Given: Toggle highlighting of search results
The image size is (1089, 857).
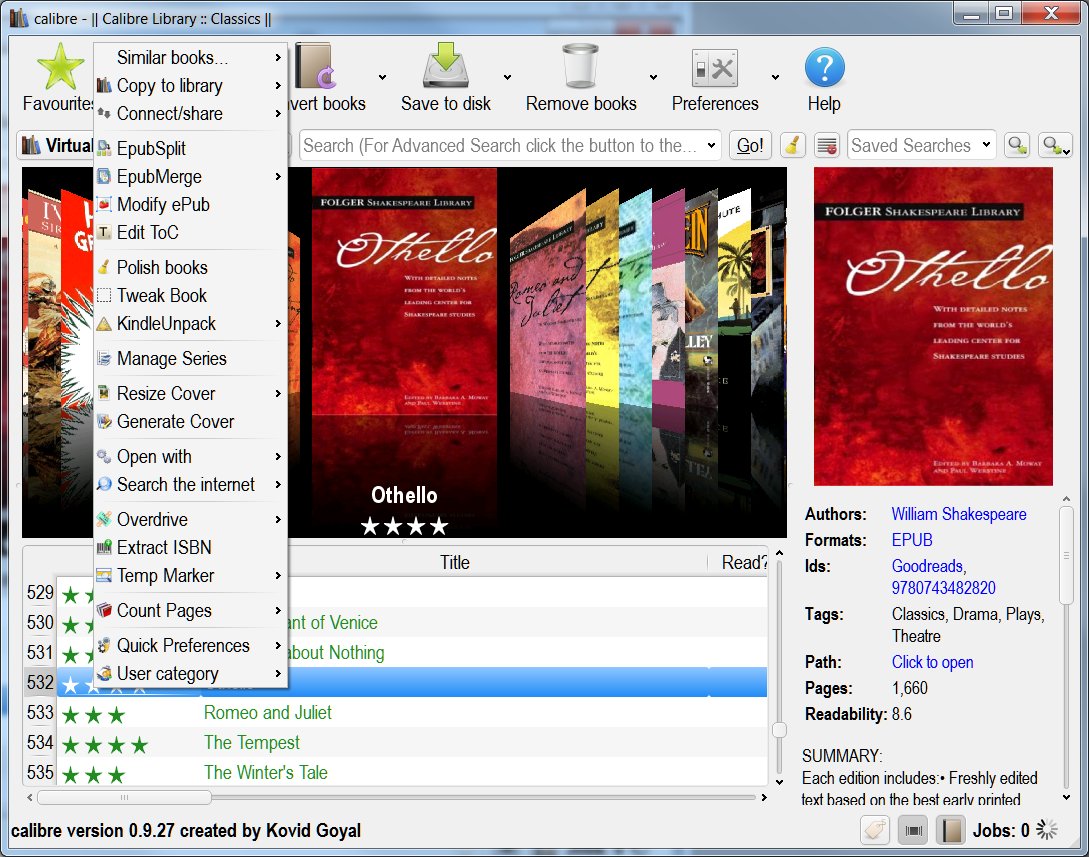Looking at the screenshot, I should click(826, 145).
